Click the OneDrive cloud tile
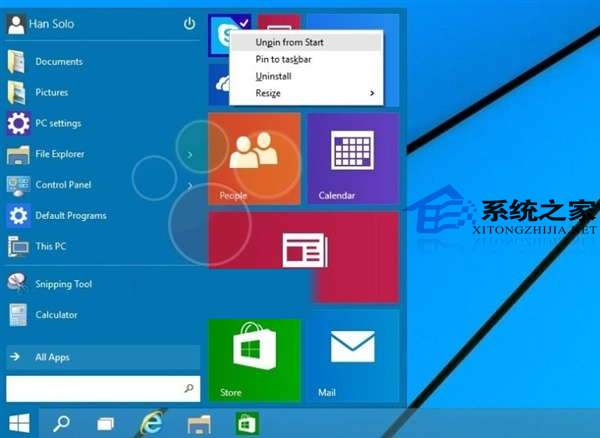 (219, 84)
